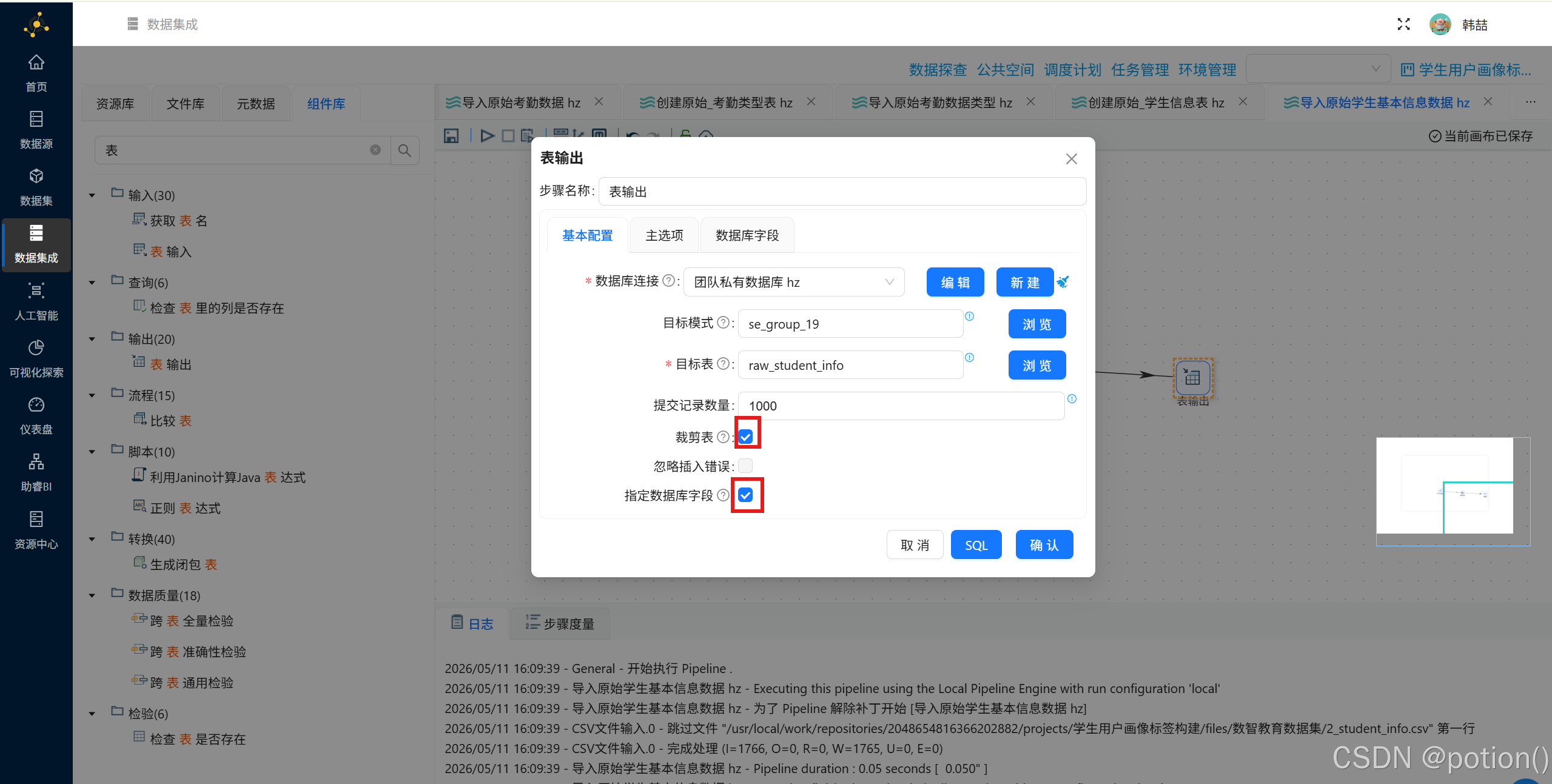Open 人工智能 in the left sidebar

click(36, 302)
